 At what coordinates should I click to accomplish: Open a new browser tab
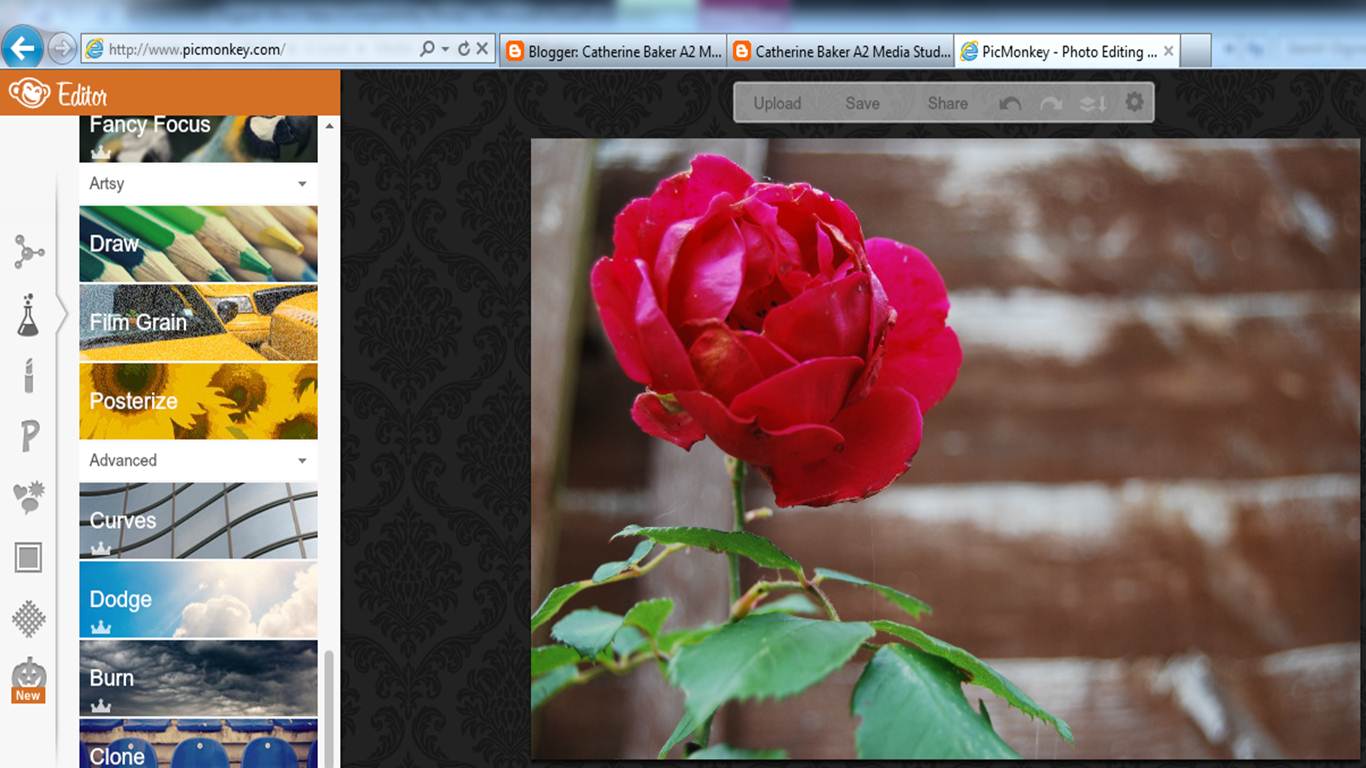(x=1197, y=51)
